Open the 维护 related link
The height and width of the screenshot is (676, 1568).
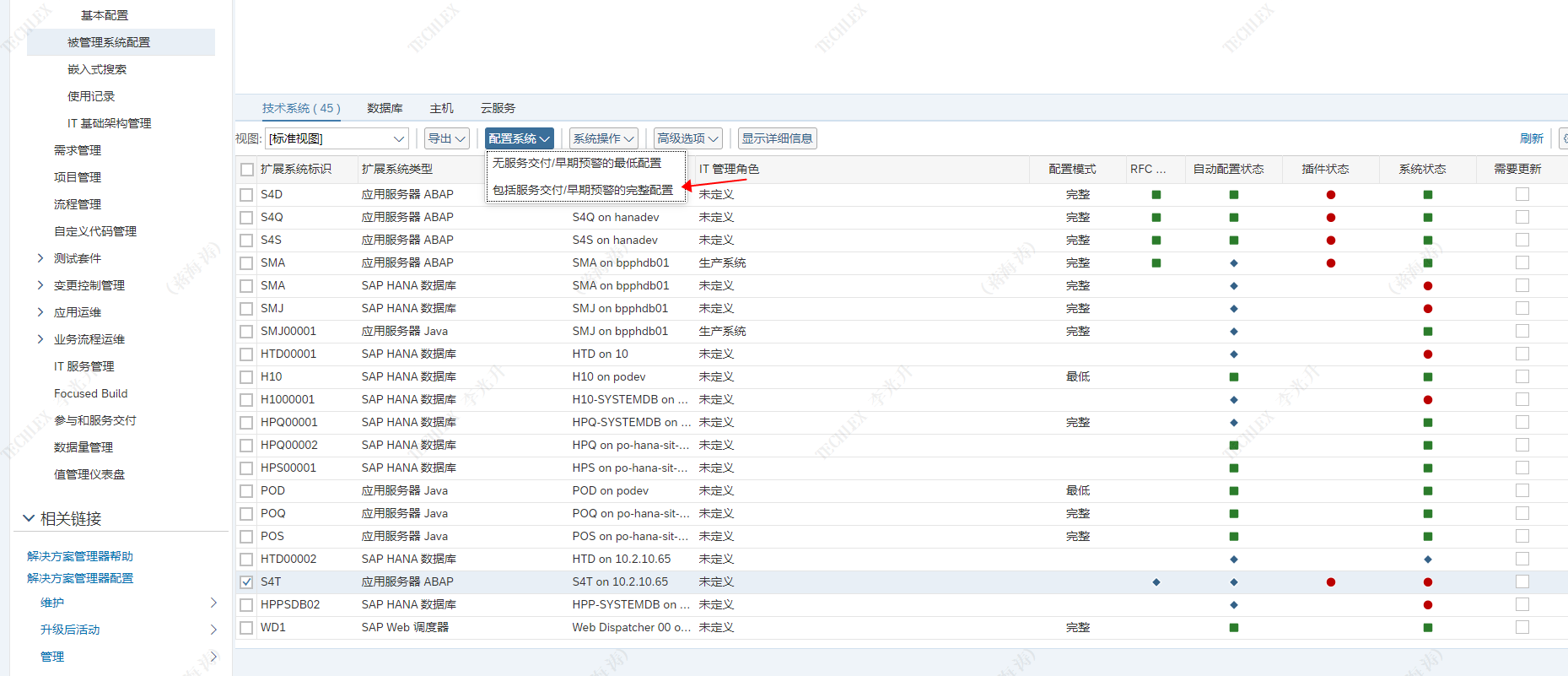click(x=52, y=603)
